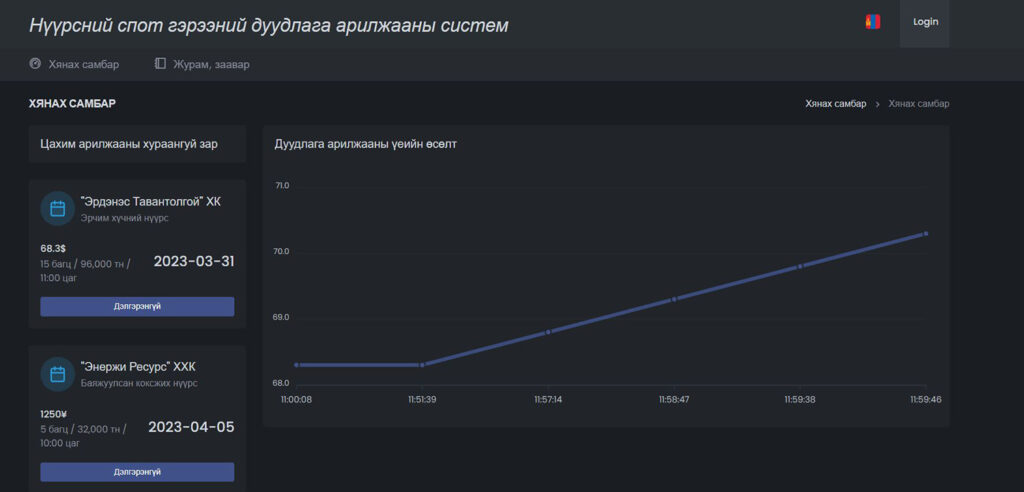
Task: Click calendar icon for Эрдэнэс Тавантолгой ХК
Action: click(58, 208)
